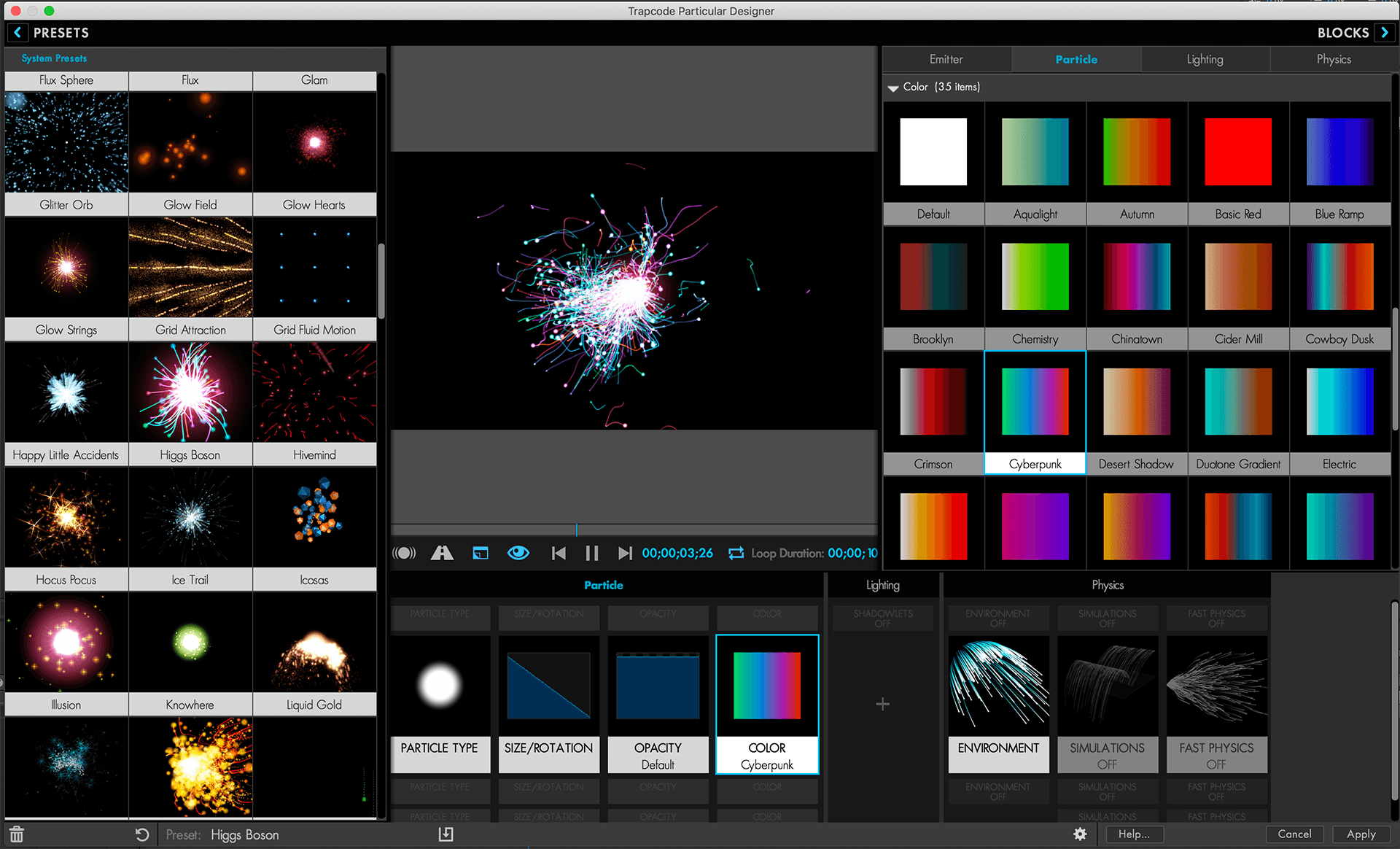This screenshot has width=1400, height=849.
Task: Open the Physics tab
Action: 1333,59
